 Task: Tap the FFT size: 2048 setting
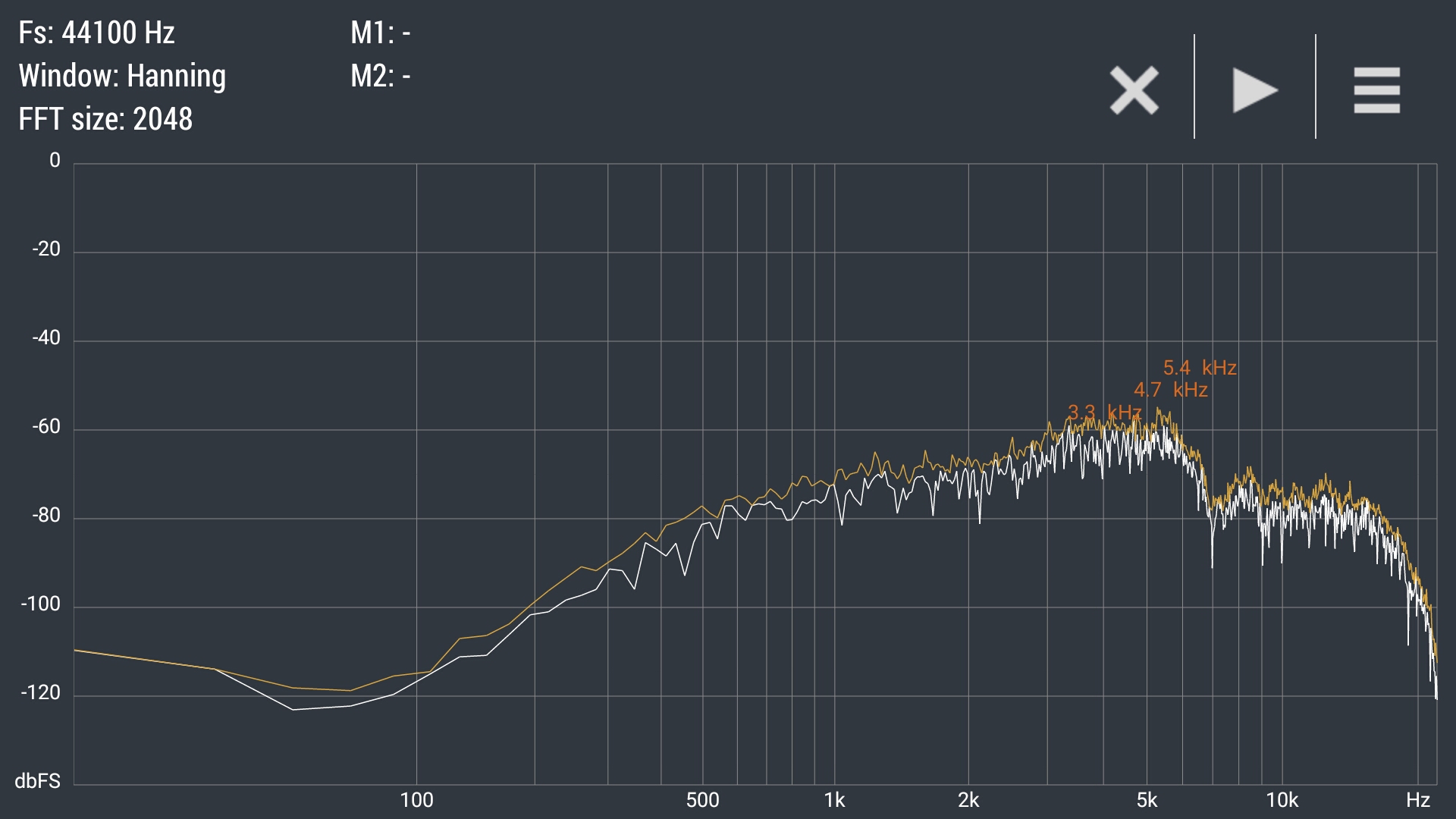pyautogui.click(x=105, y=119)
